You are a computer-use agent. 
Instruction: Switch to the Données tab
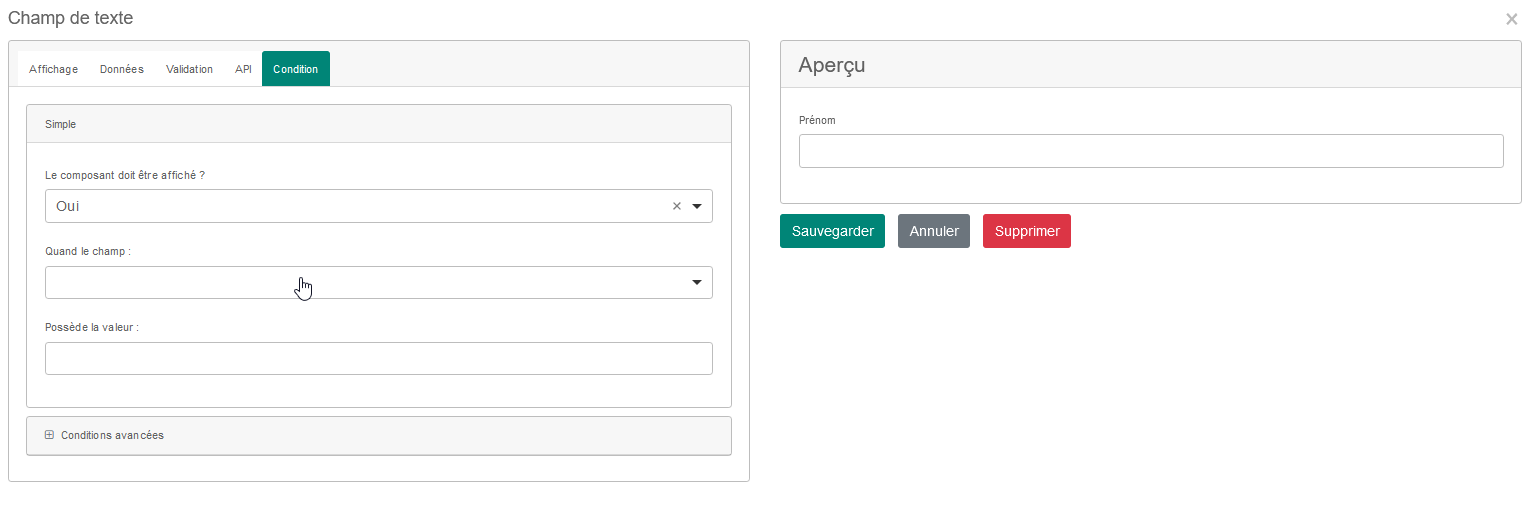pyautogui.click(x=122, y=69)
